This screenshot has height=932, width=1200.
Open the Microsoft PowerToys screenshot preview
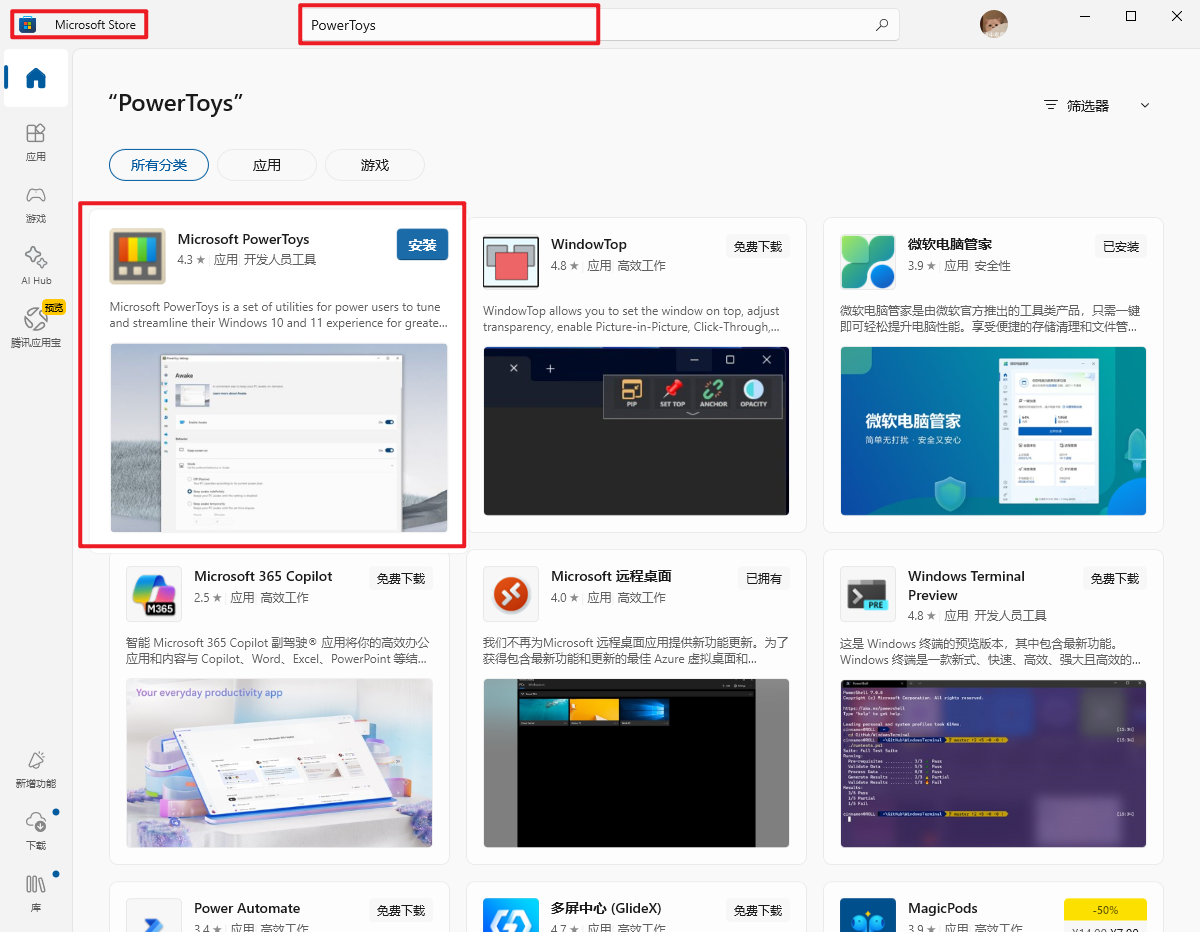pos(279,438)
